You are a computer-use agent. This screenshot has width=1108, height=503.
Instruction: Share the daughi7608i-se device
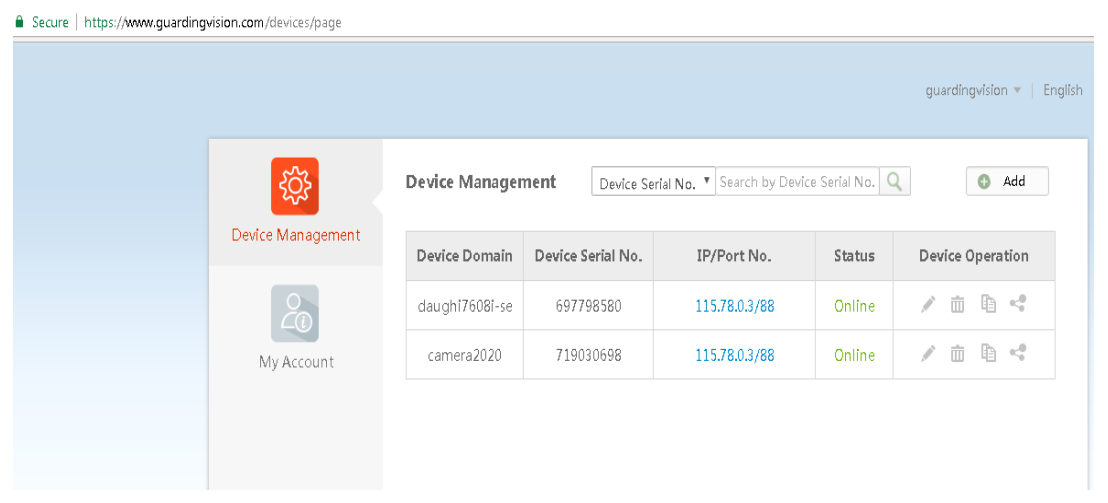tap(1018, 305)
